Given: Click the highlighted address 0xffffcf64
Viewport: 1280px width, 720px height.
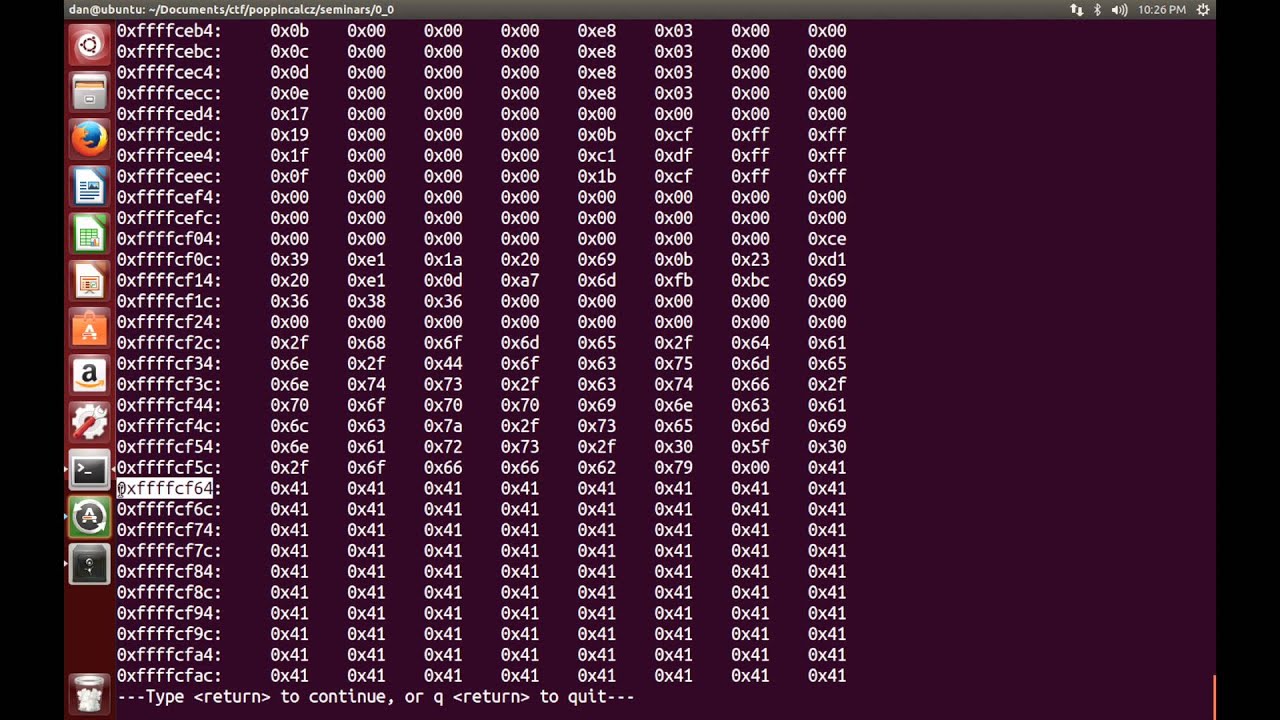Looking at the screenshot, I should [165, 488].
